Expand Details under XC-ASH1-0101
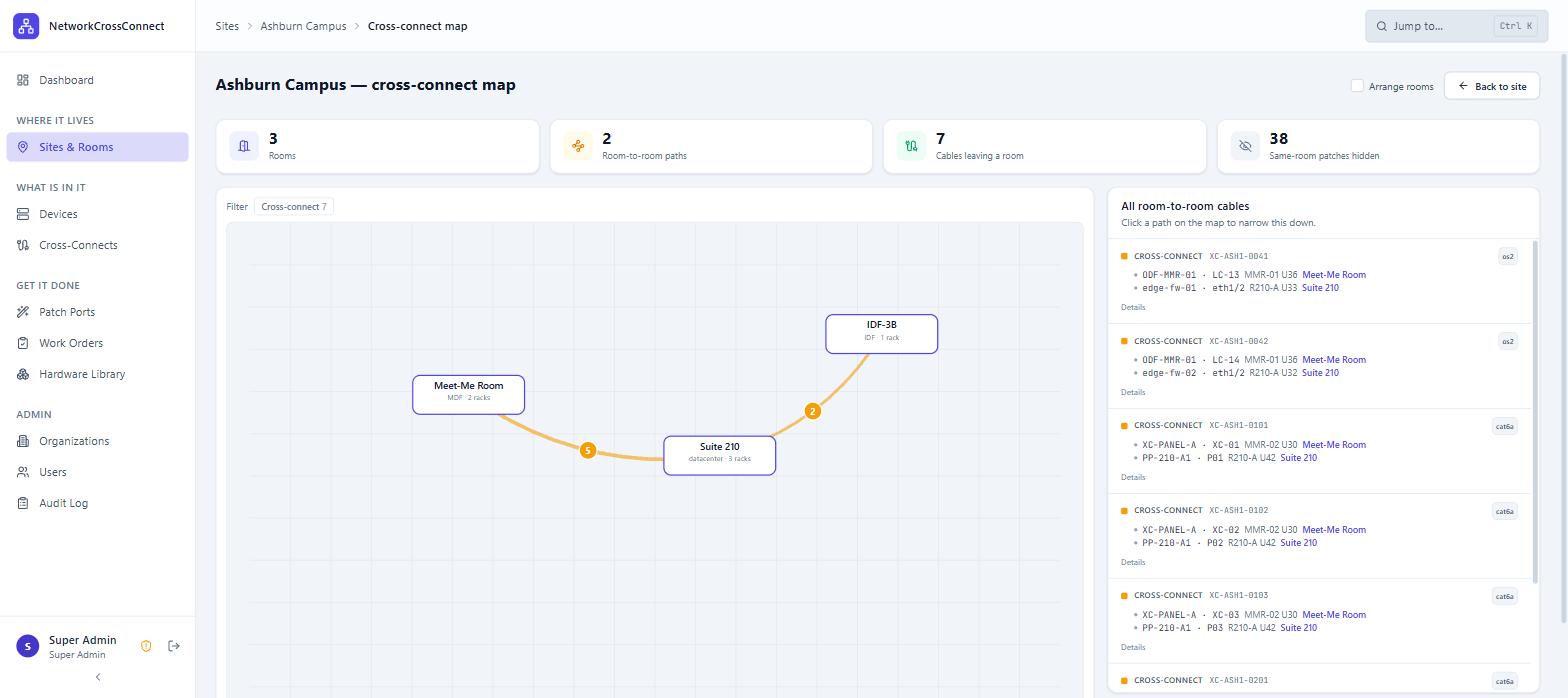1568x698 pixels. coord(1133,477)
